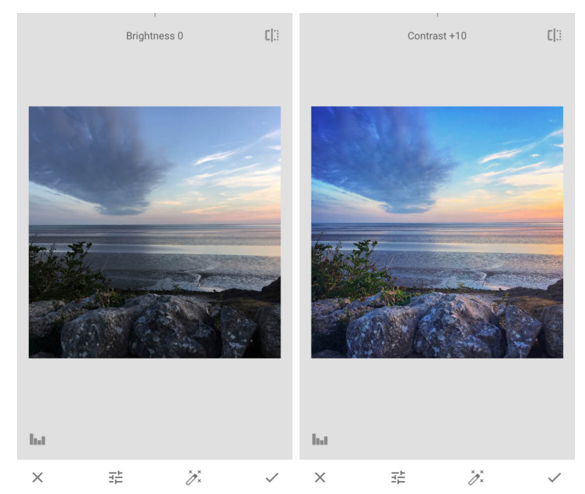The width and height of the screenshot is (585, 494).
Task: Click slider center tick above Brightness
Action: point(155,15)
